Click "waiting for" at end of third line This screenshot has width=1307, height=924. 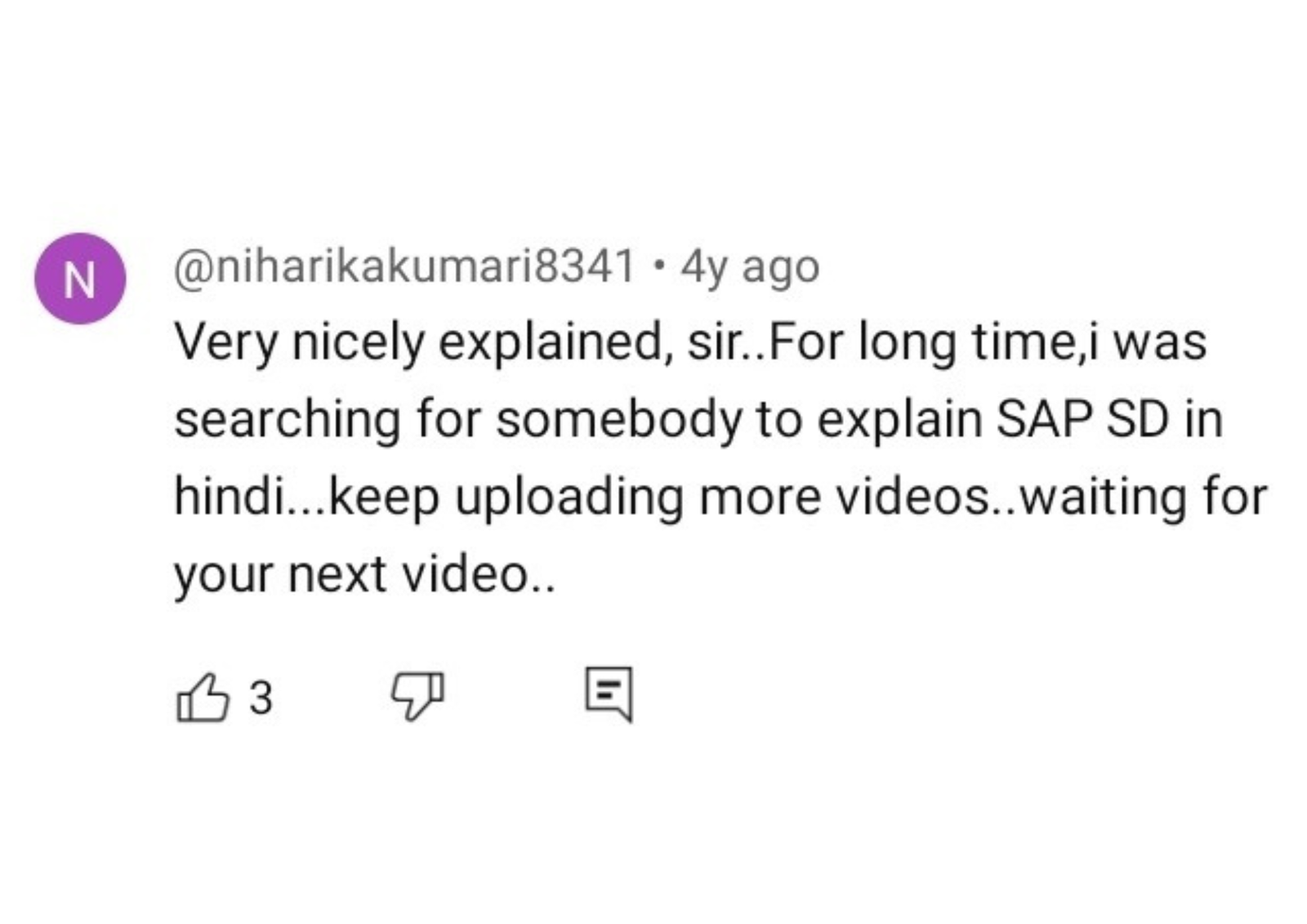coord(1144,497)
